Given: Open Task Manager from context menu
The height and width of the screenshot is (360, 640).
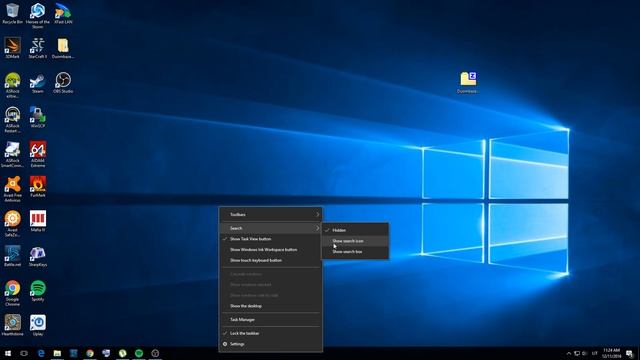Looking at the screenshot, I should (271, 320).
